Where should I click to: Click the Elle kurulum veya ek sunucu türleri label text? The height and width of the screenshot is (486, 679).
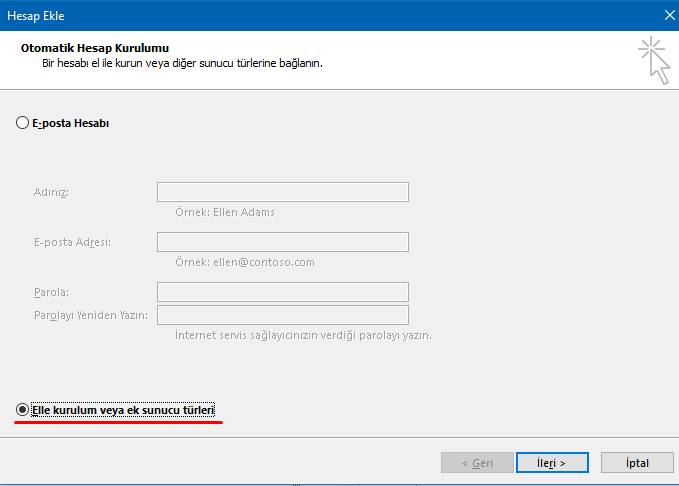pyautogui.click(x=123, y=410)
